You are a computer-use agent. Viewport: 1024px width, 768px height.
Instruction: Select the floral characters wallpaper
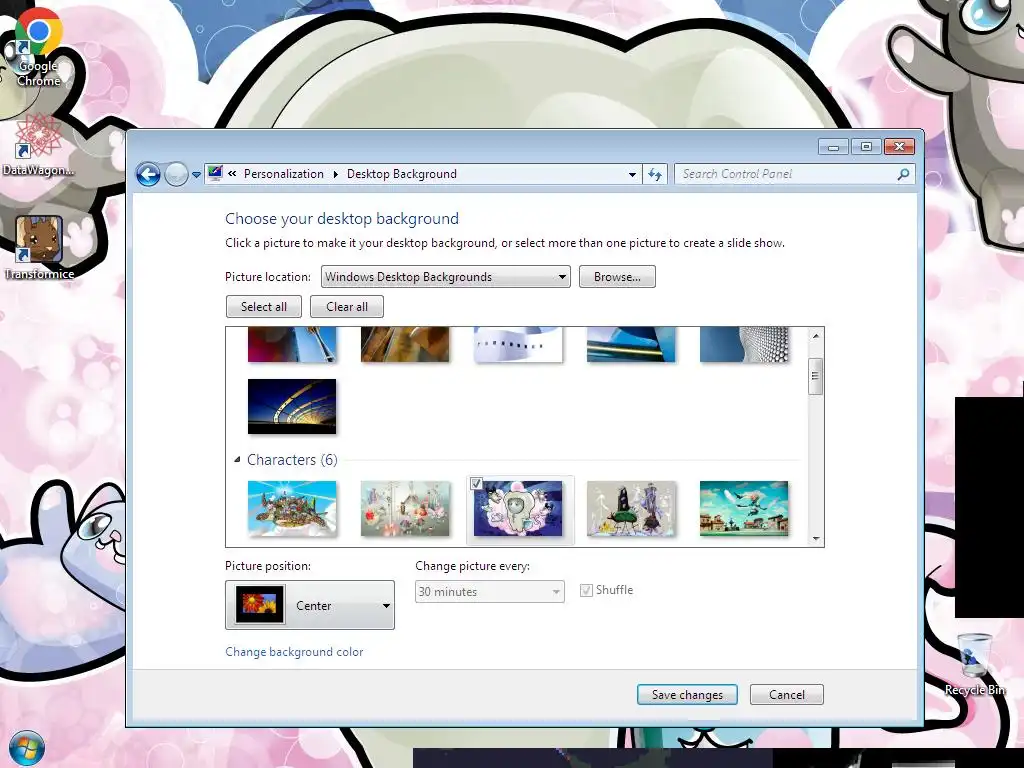pos(405,508)
